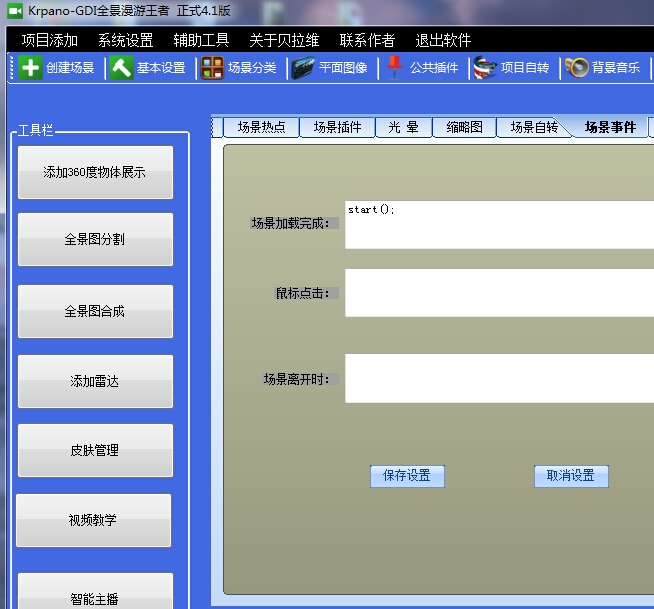Focus the 场景加载完成 text box

[499, 225]
